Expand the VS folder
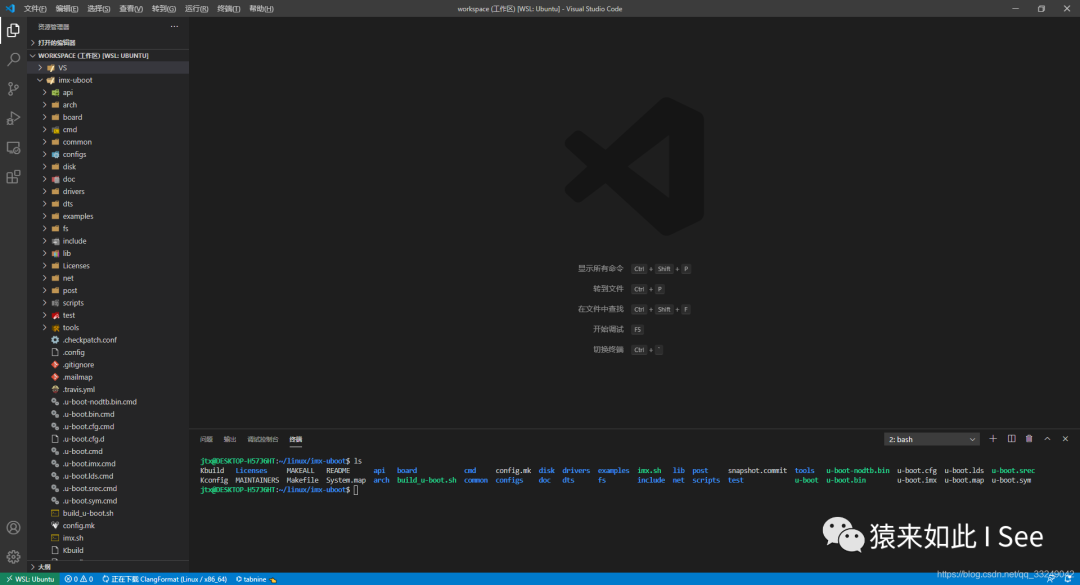Screen dimensions: 1080x585 click(108, 68)
